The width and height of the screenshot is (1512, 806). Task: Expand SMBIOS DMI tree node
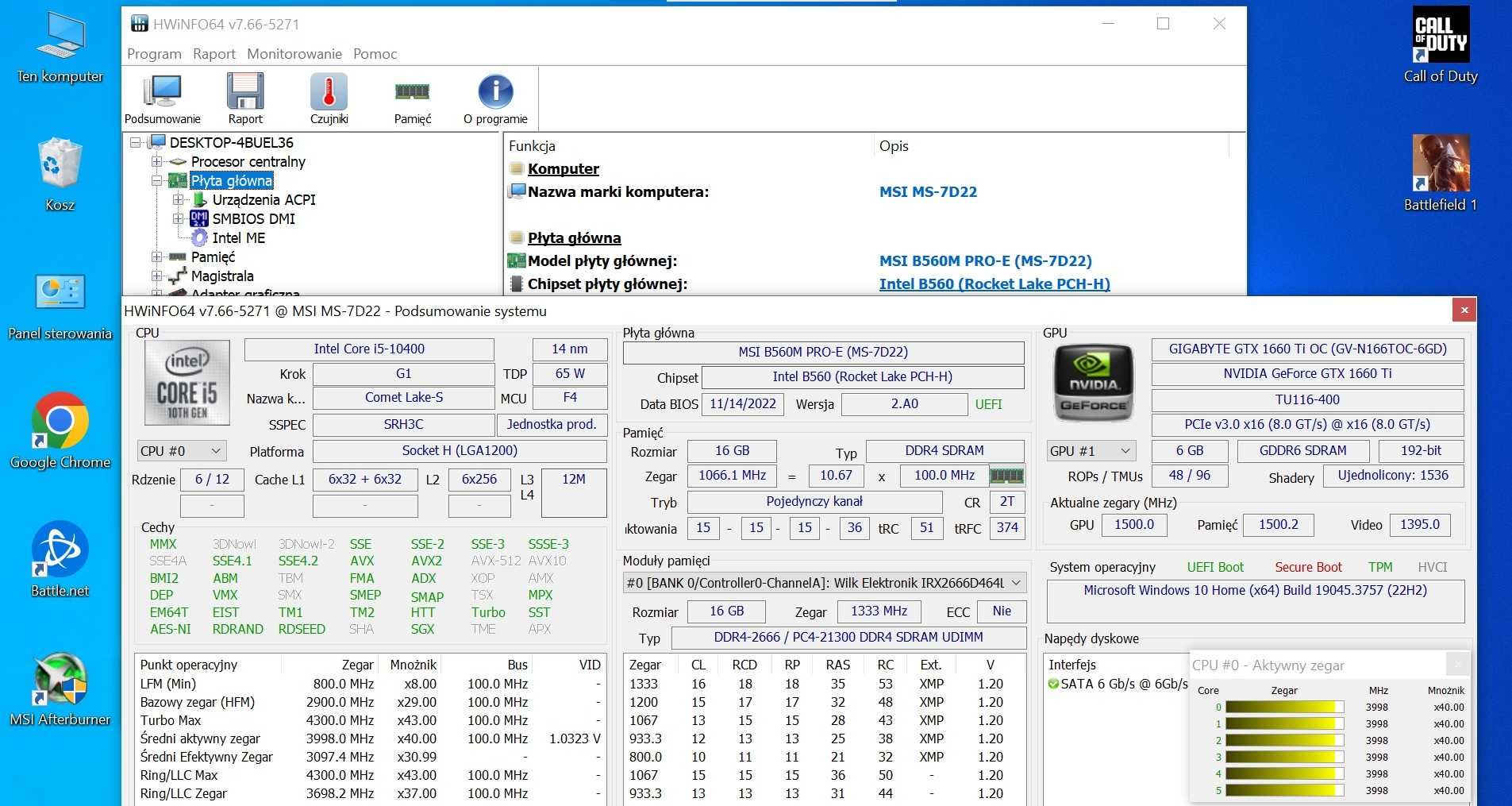tap(179, 218)
